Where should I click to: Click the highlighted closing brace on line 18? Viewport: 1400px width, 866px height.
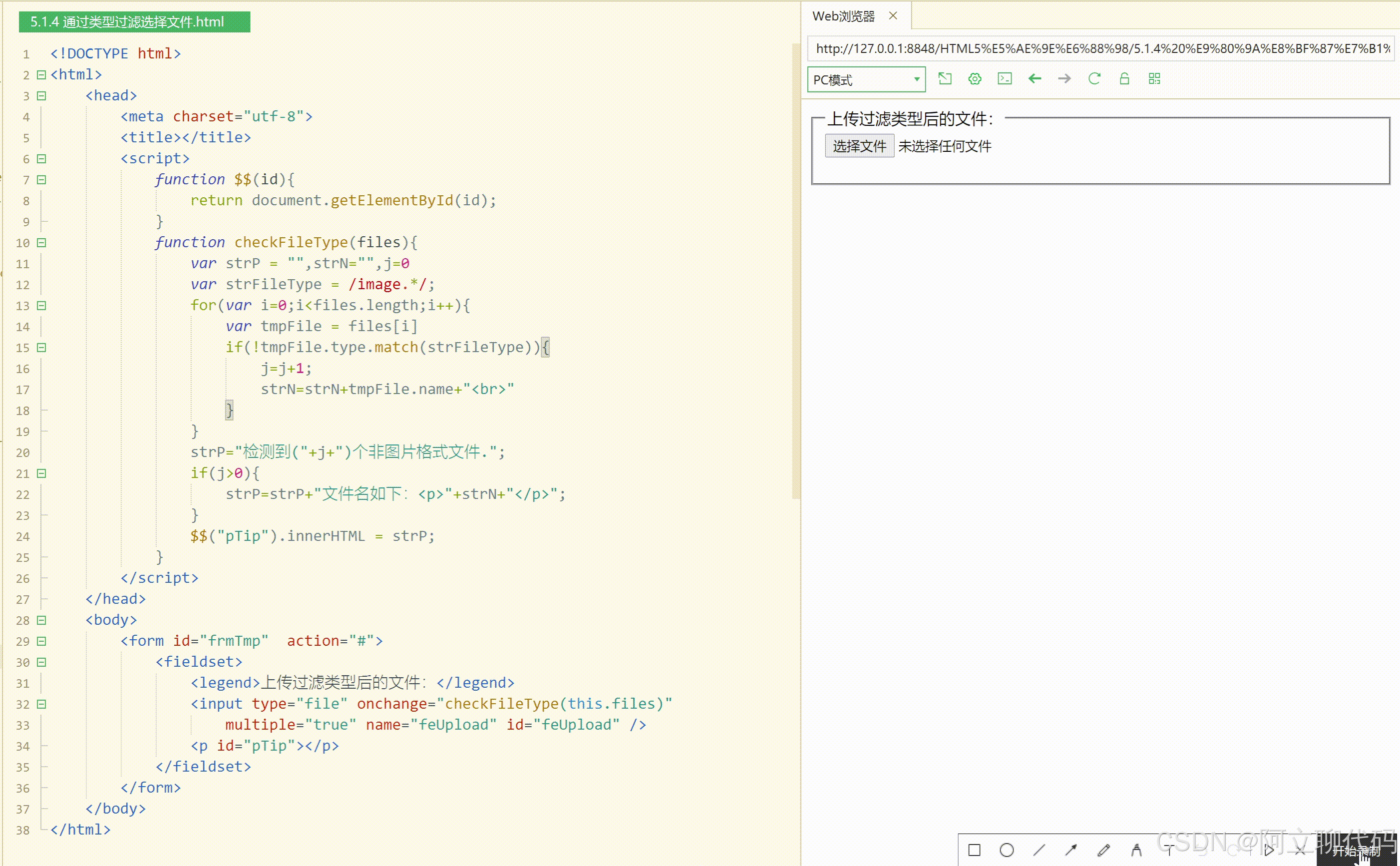229,410
